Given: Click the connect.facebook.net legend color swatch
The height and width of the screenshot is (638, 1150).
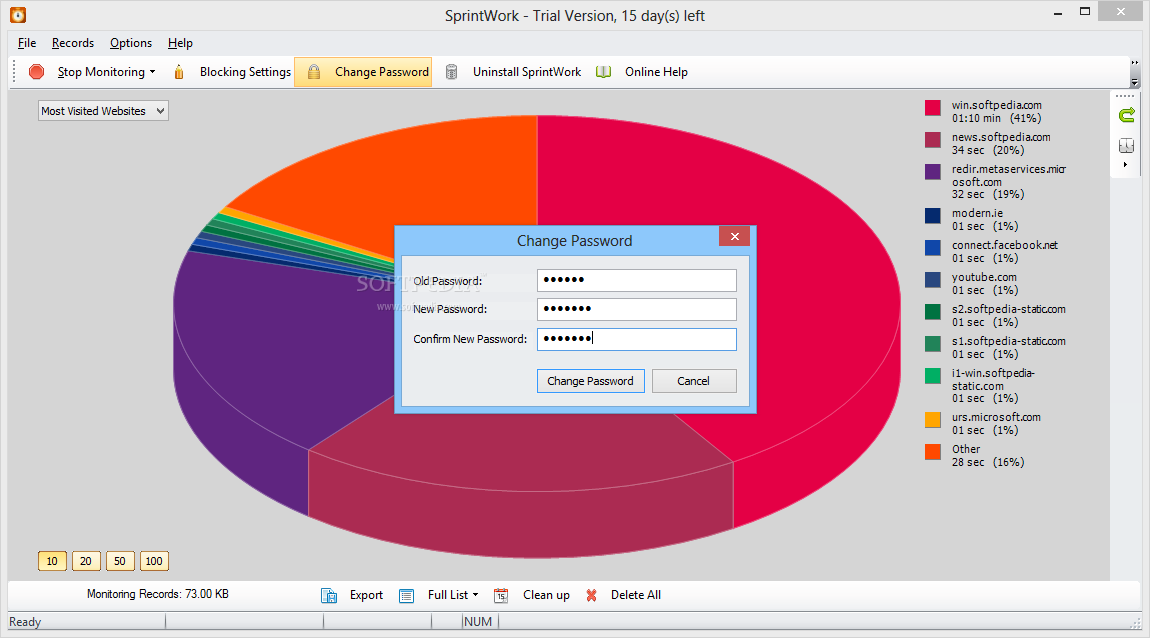Looking at the screenshot, I should click(x=933, y=248).
